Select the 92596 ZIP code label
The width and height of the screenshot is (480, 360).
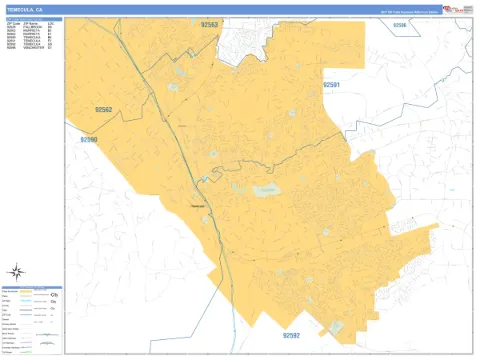(x=400, y=25)
